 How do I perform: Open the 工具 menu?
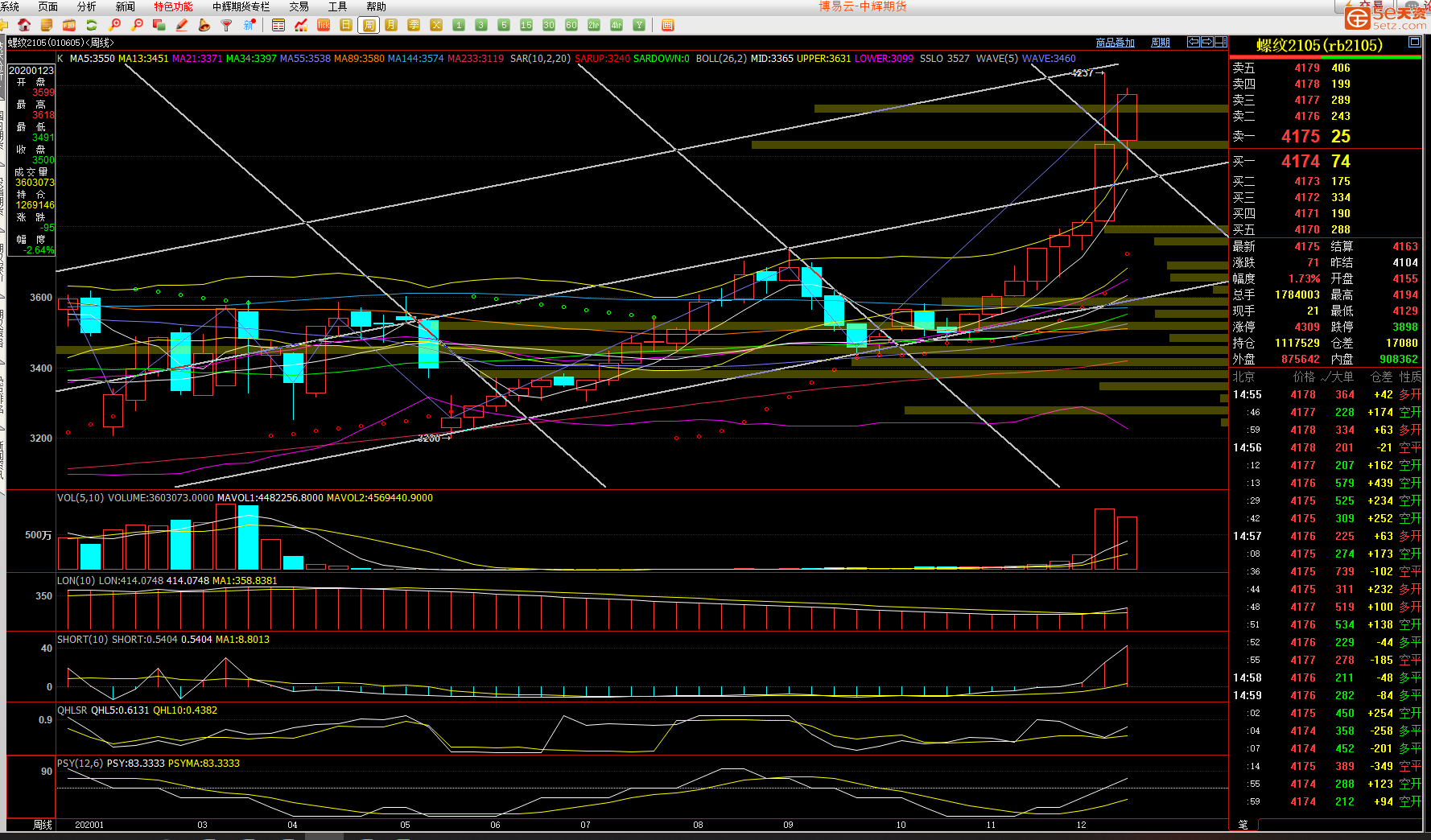pyautogui.click(x=338, y=6)
